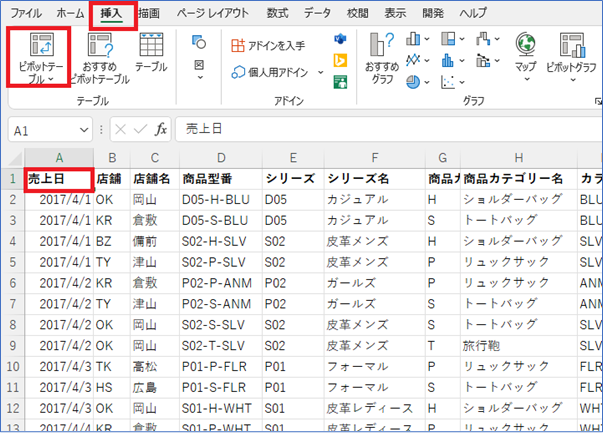Open Recommended PivotTables (おすすめピボットテーブル)
The width and height of the screenshot is (603, 433).
(99, 57)
